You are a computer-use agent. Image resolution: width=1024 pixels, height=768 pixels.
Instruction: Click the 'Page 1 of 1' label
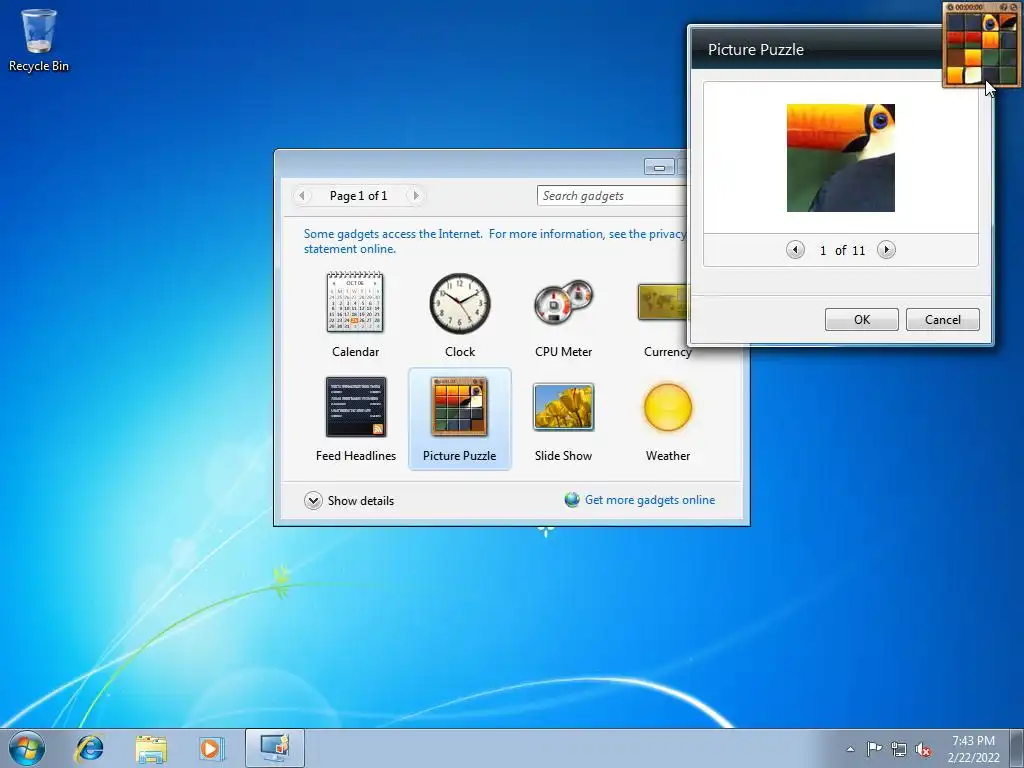(x=359, y=195)
